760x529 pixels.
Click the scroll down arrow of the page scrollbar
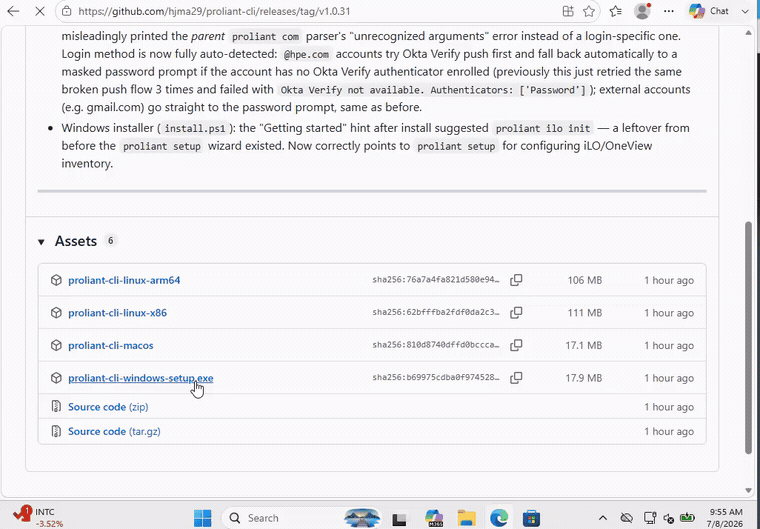[x=748, y=491]
